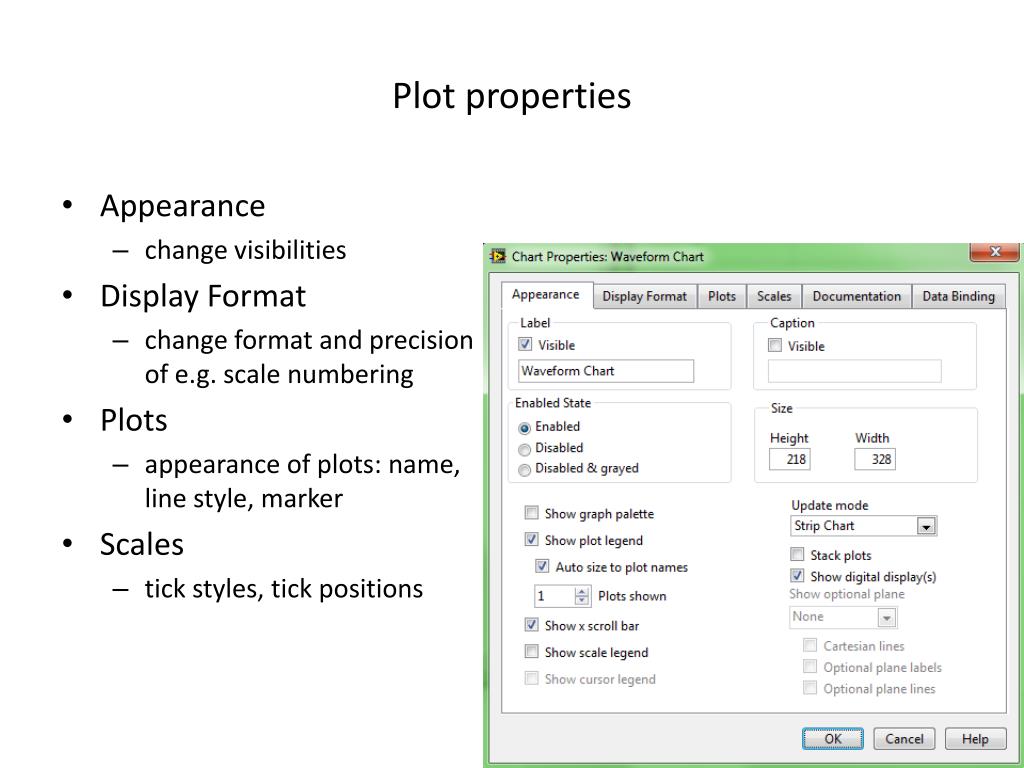Toggle Auto size to plot names
The width and height of the screenshot is (1024, 768).
542,566
